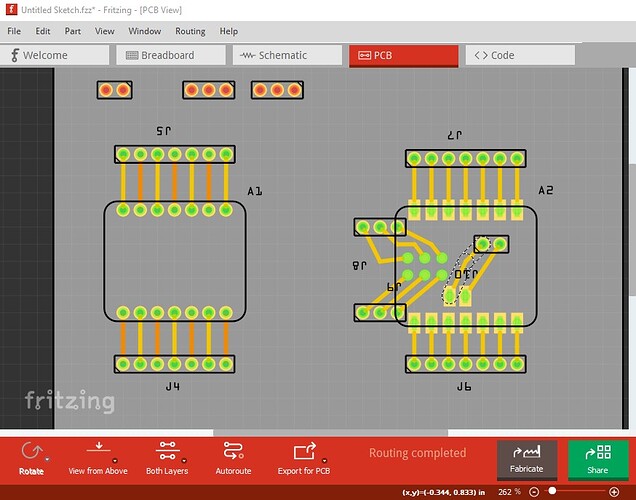
Task: Click the Export for PCB icon
Action: (x=304, y=451)
